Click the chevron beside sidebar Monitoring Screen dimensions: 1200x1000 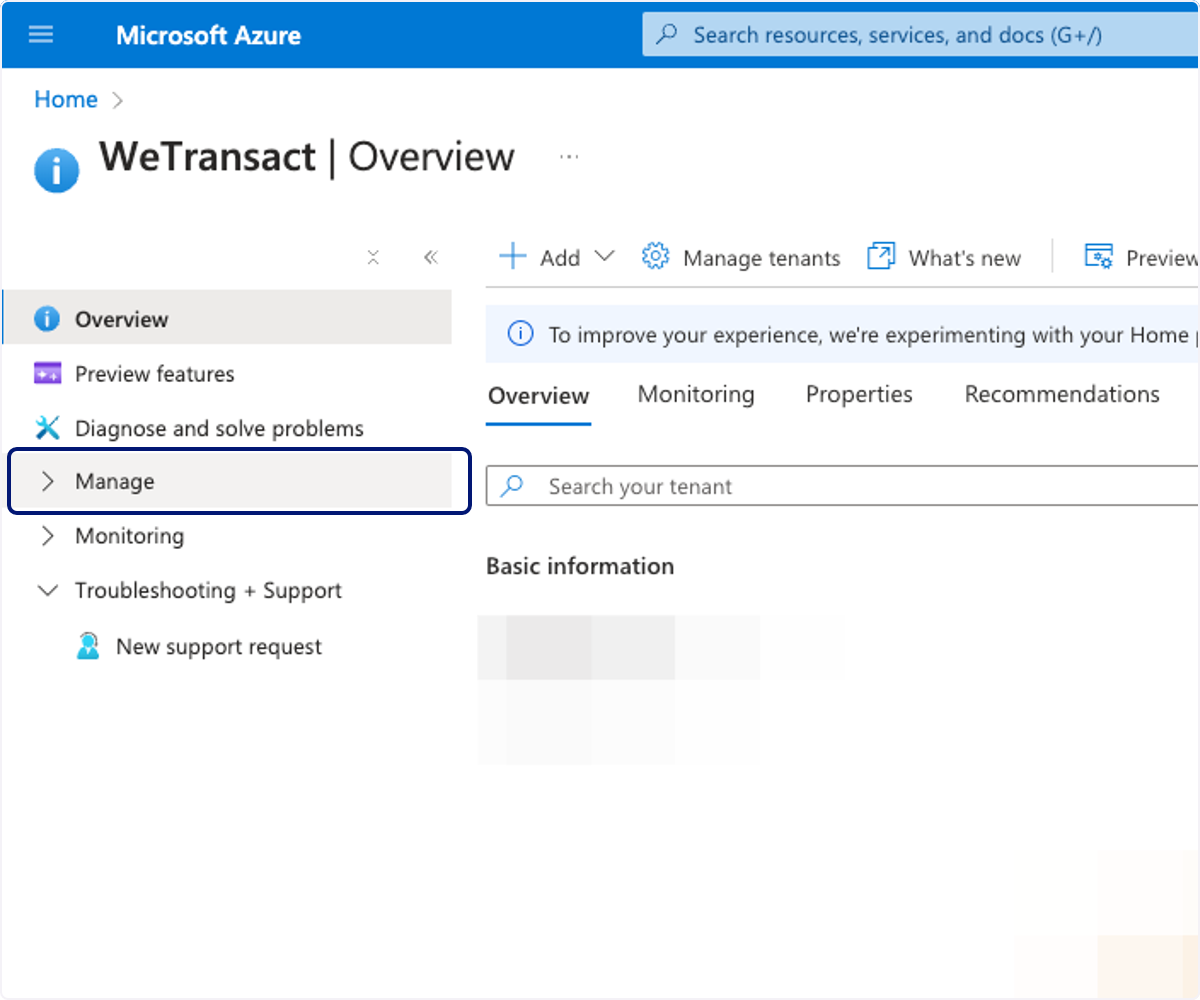point(47,536)
